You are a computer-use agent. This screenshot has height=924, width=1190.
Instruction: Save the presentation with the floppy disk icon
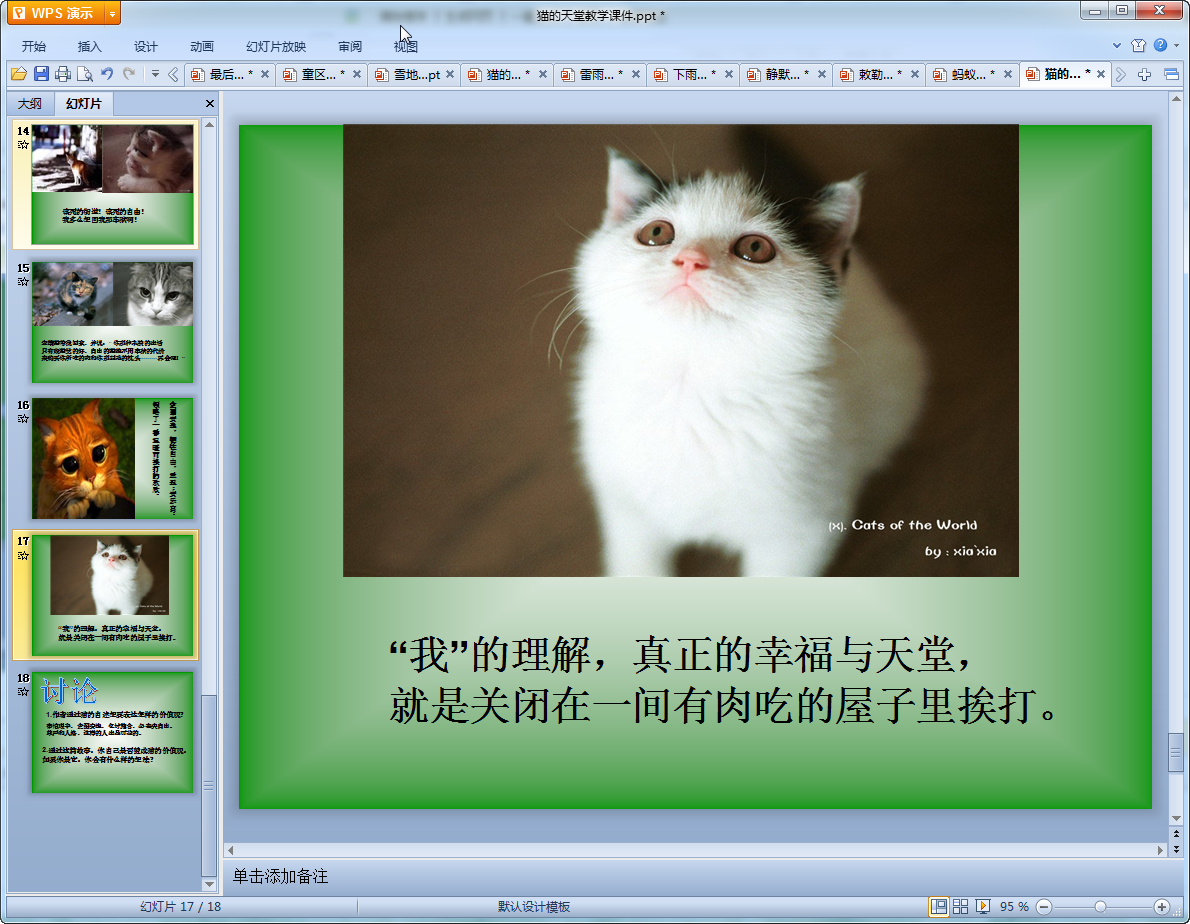(42, 74)
